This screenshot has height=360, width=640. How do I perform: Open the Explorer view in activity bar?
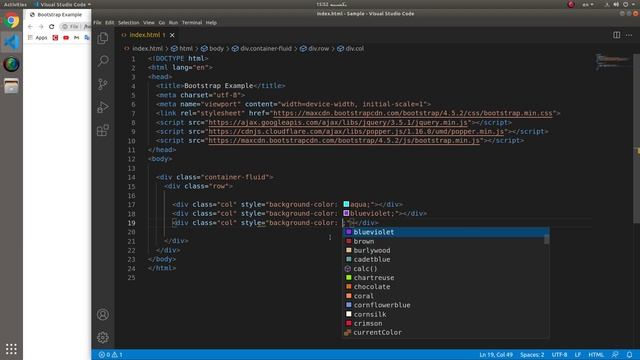pyautogui.click(x=103, y=38)
